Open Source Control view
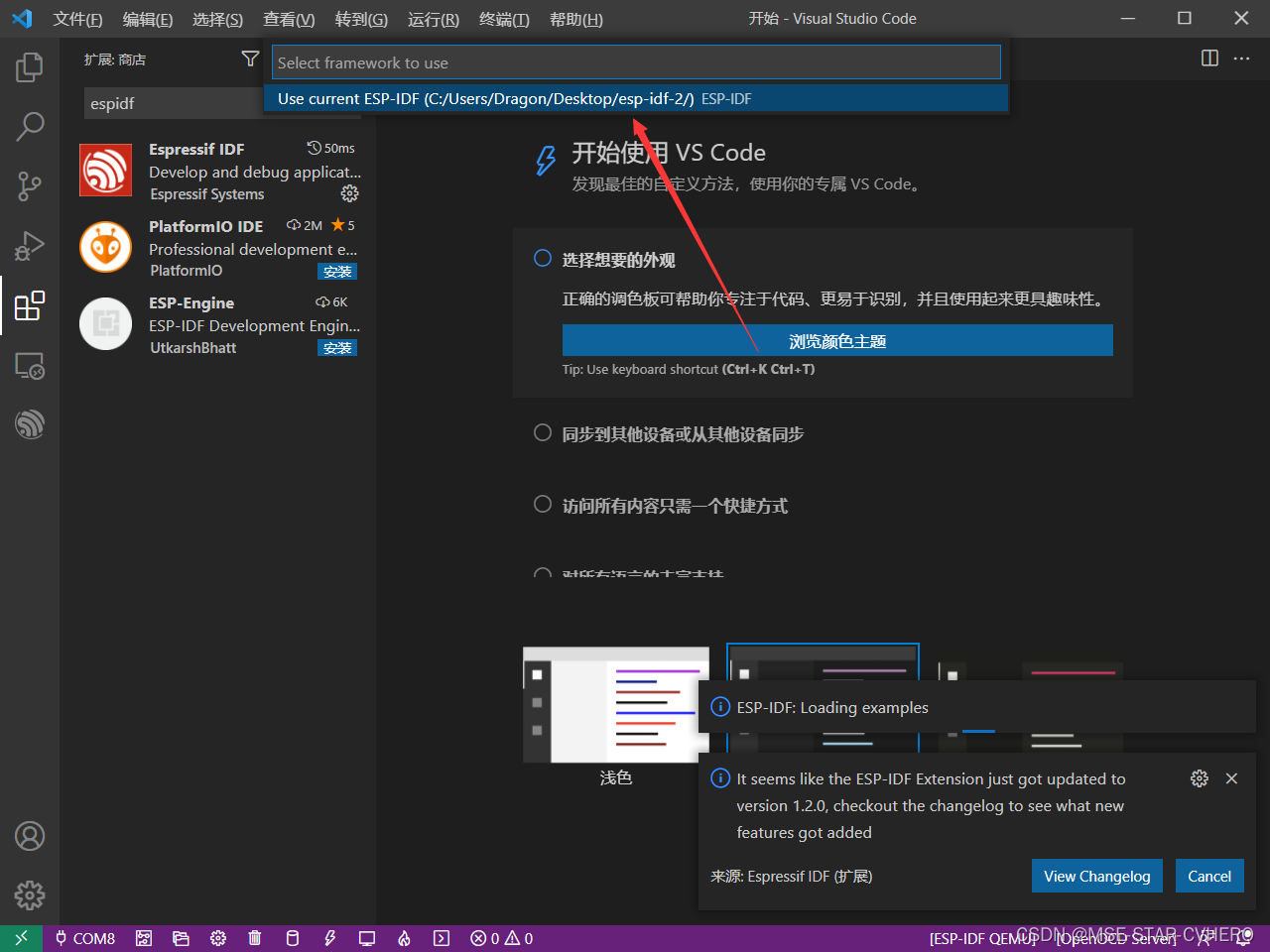1270x952 pixels. (x=30, y=185)
